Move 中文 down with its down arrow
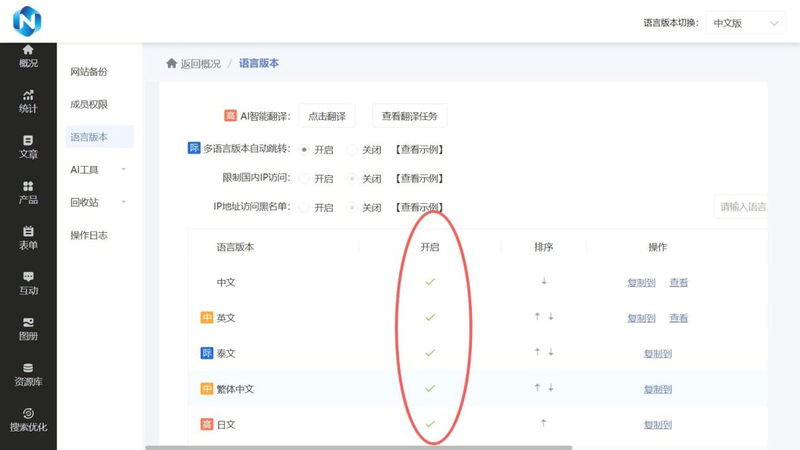 544,281
